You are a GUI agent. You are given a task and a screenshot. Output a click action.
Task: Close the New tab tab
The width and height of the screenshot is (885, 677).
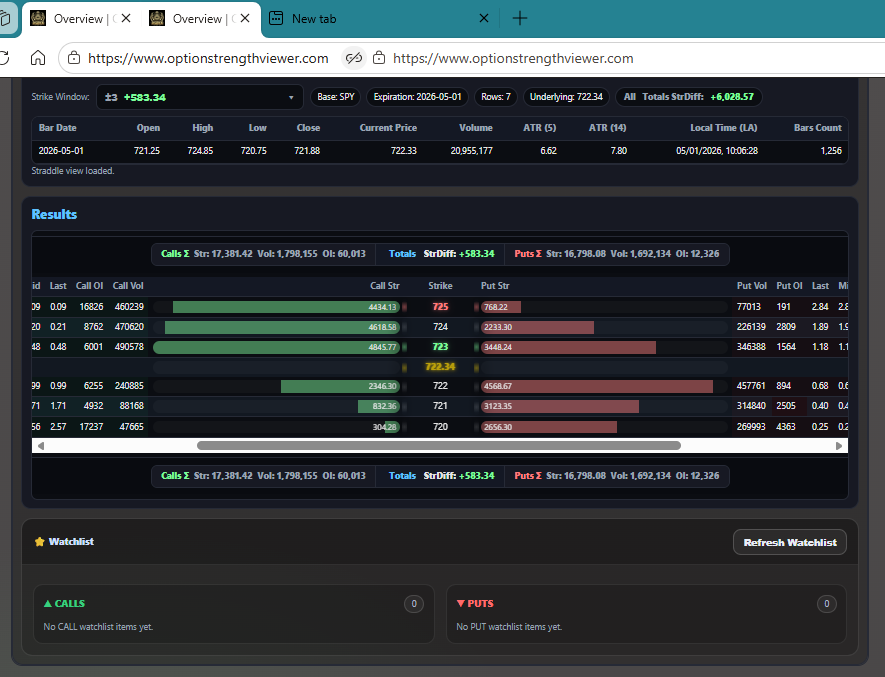484,18
